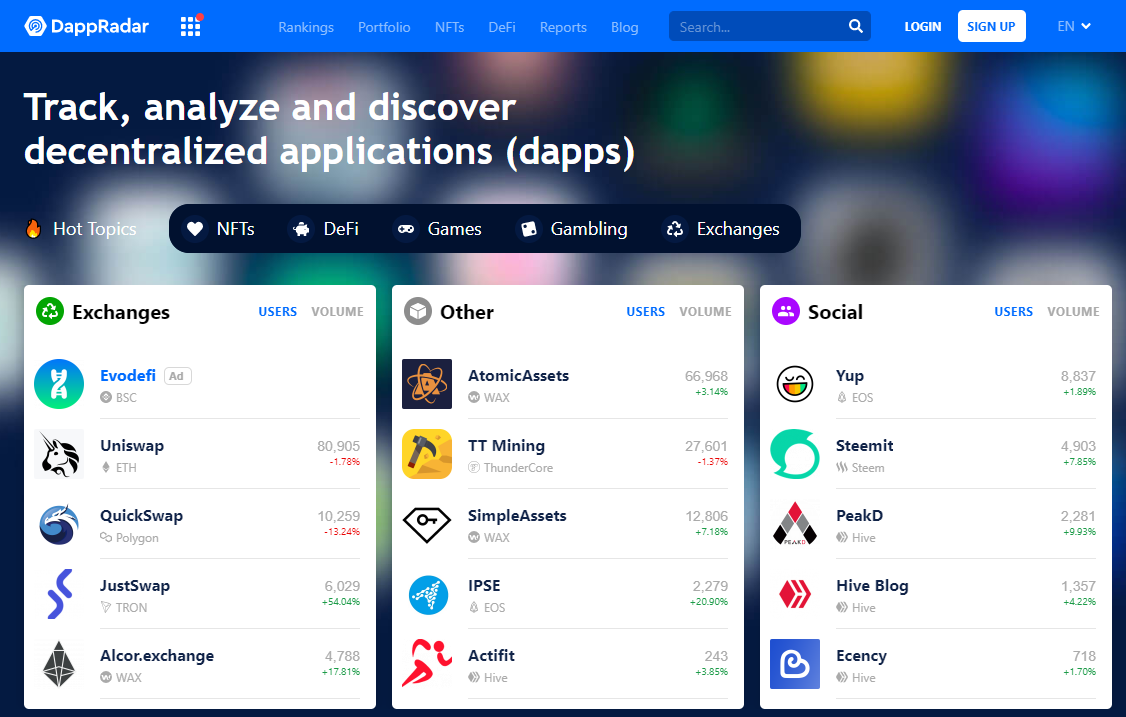This screenshot has width=1126, height=717.
Task: Click the DappRadar home logo
Action: 86,27
